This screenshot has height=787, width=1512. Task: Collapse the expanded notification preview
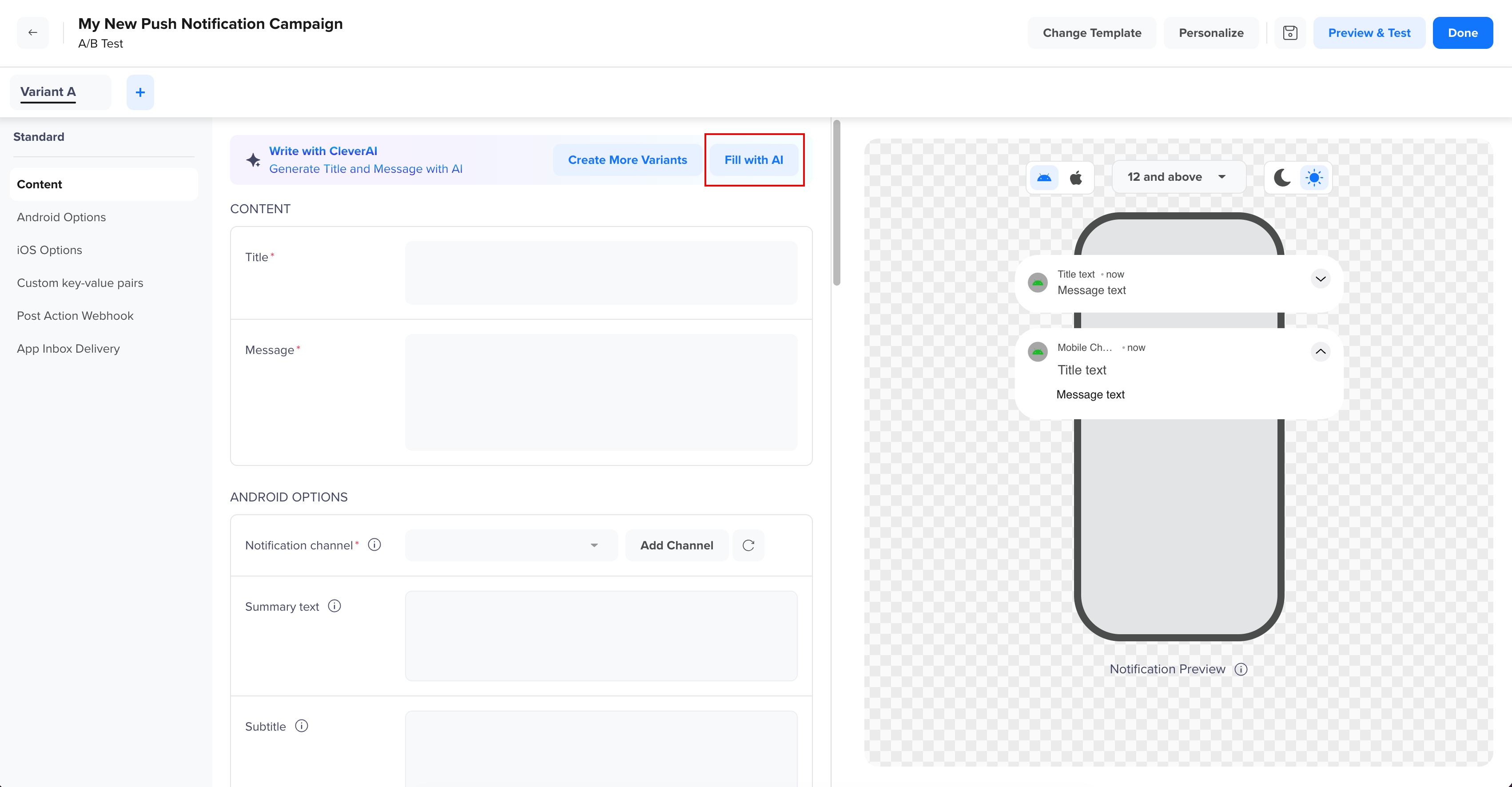click(x=1321, y=352)
